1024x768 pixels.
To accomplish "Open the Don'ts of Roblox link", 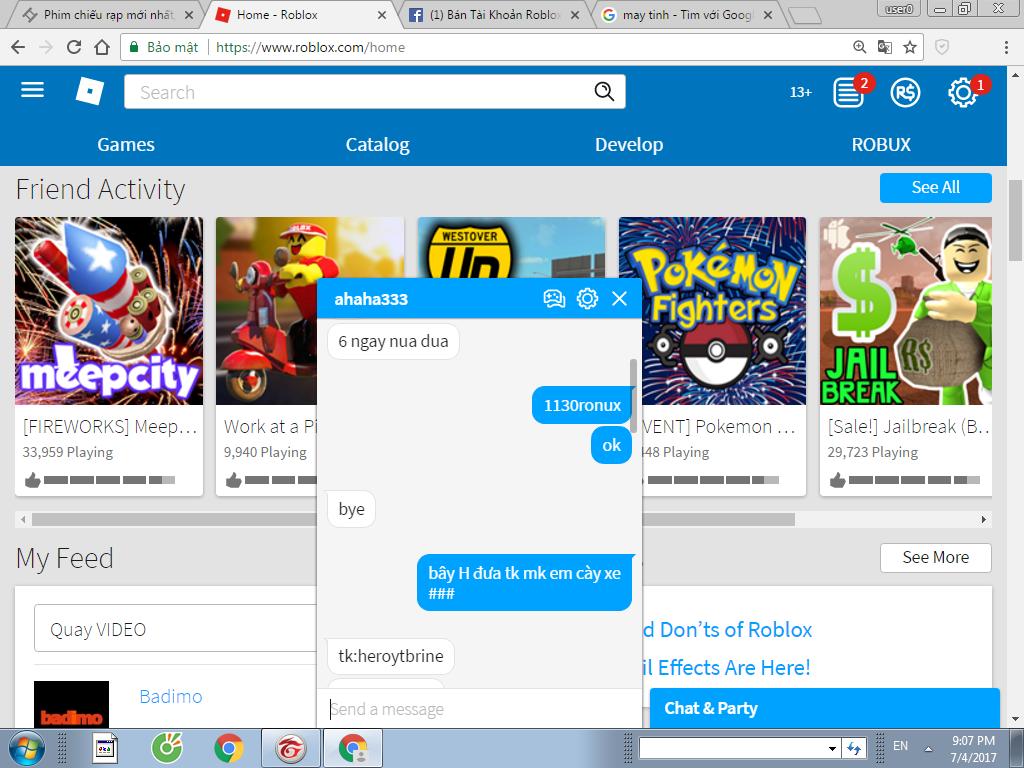I will [727, 630].
